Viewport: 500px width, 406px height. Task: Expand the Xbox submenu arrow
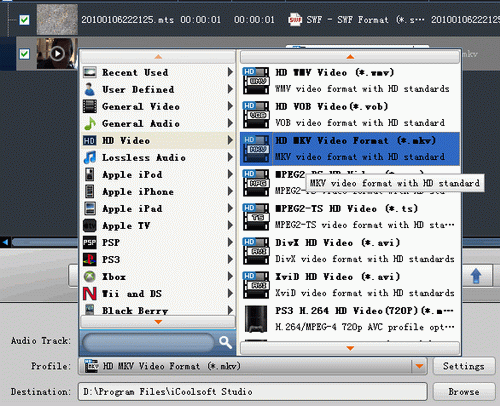point(230,276)
